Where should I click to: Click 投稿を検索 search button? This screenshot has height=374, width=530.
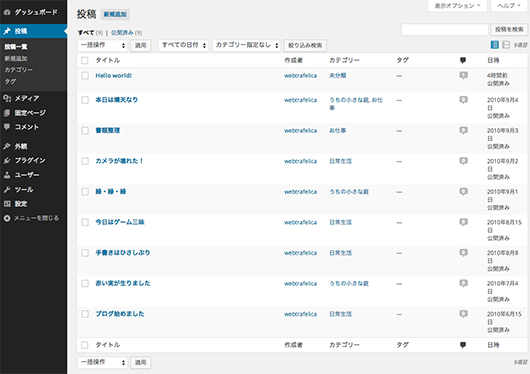(x=509, y=30)
